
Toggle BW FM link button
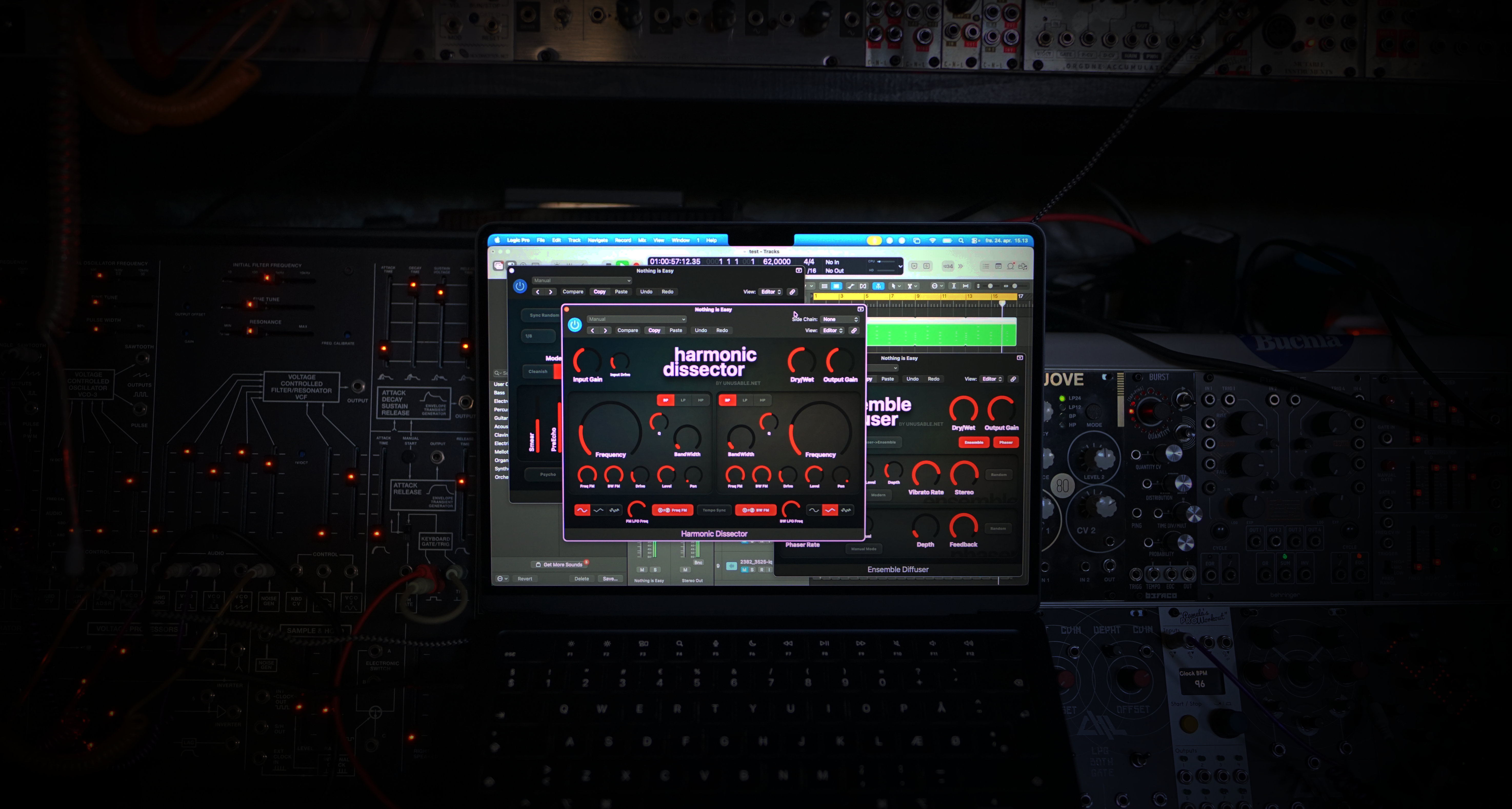(755, 510)
